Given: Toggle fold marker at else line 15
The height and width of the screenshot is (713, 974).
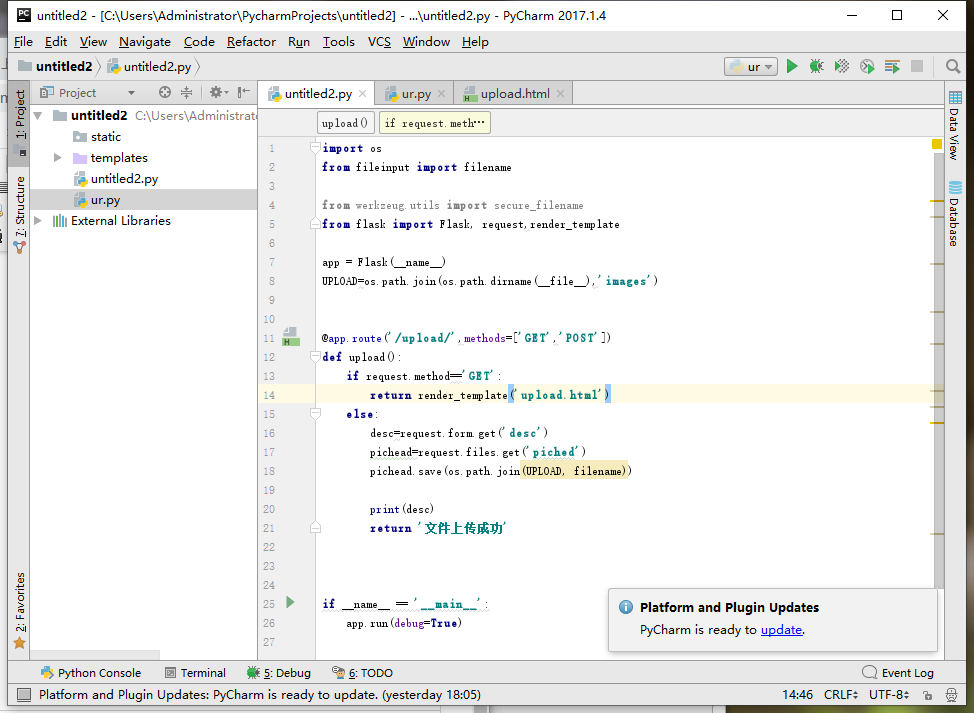Looking at the screenshot, I should (x=316, y=414).
